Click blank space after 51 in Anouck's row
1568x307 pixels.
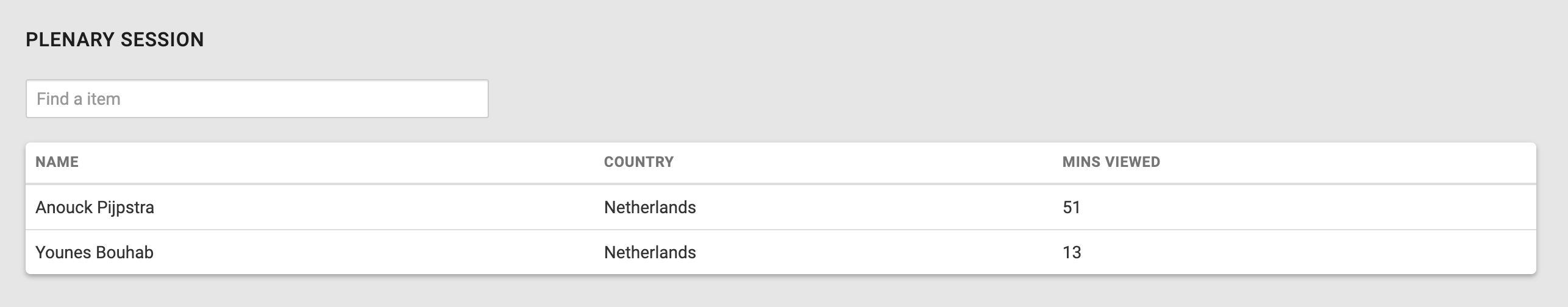1305,208
